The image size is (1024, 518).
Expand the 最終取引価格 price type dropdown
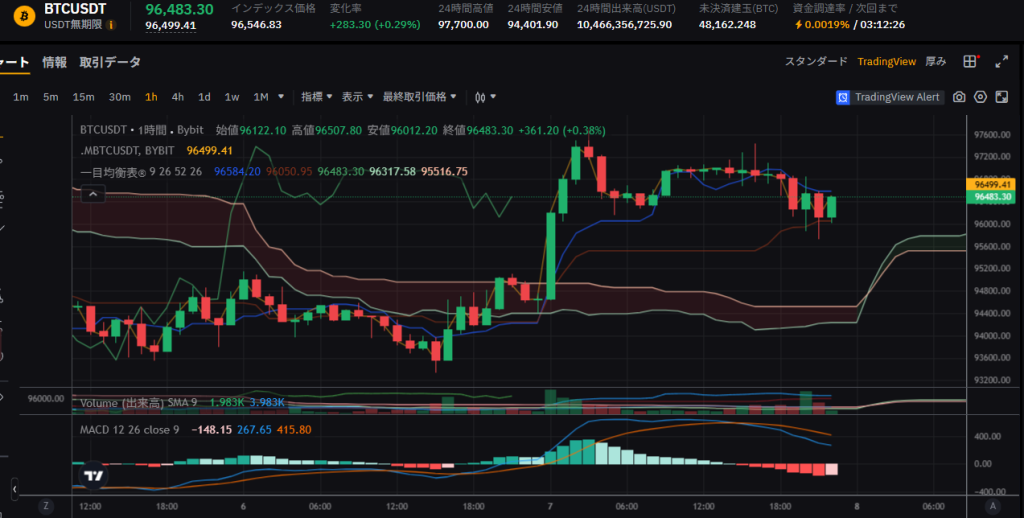[x=419, y=97]
